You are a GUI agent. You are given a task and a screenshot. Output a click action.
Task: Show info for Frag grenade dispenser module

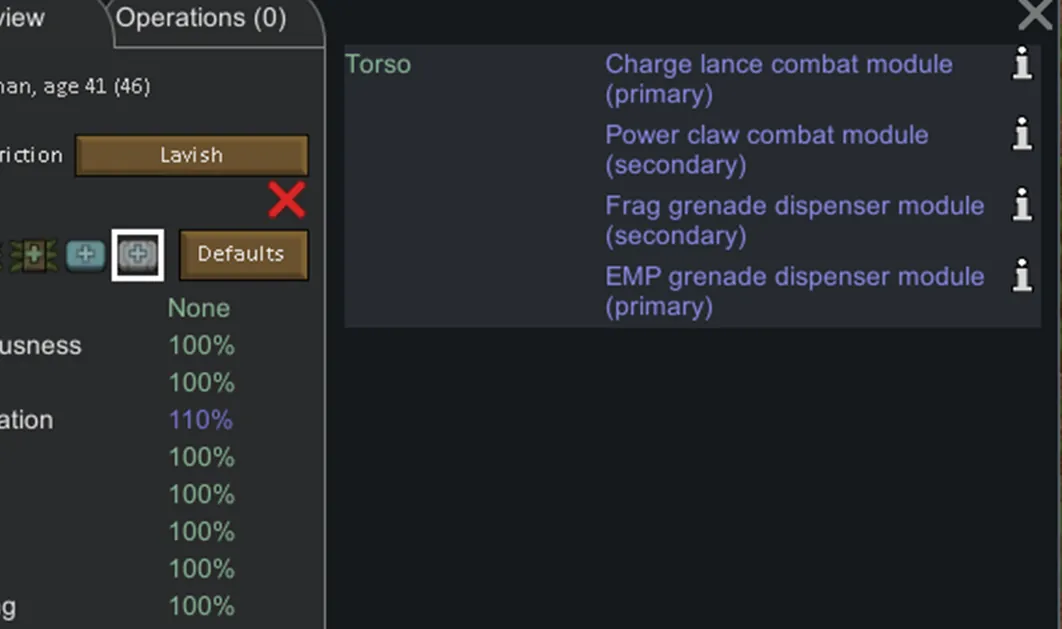point(1021,205)
